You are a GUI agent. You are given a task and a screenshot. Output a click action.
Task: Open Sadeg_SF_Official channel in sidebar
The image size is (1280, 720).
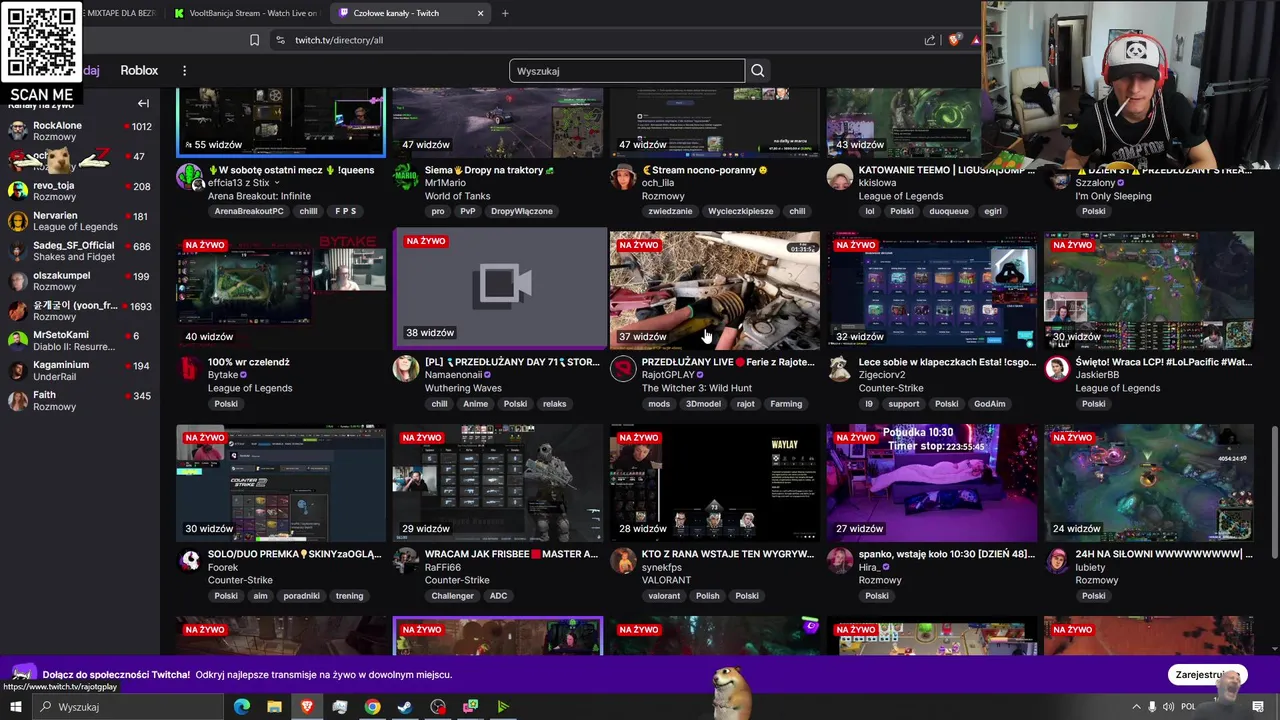(x=80, y=251)
